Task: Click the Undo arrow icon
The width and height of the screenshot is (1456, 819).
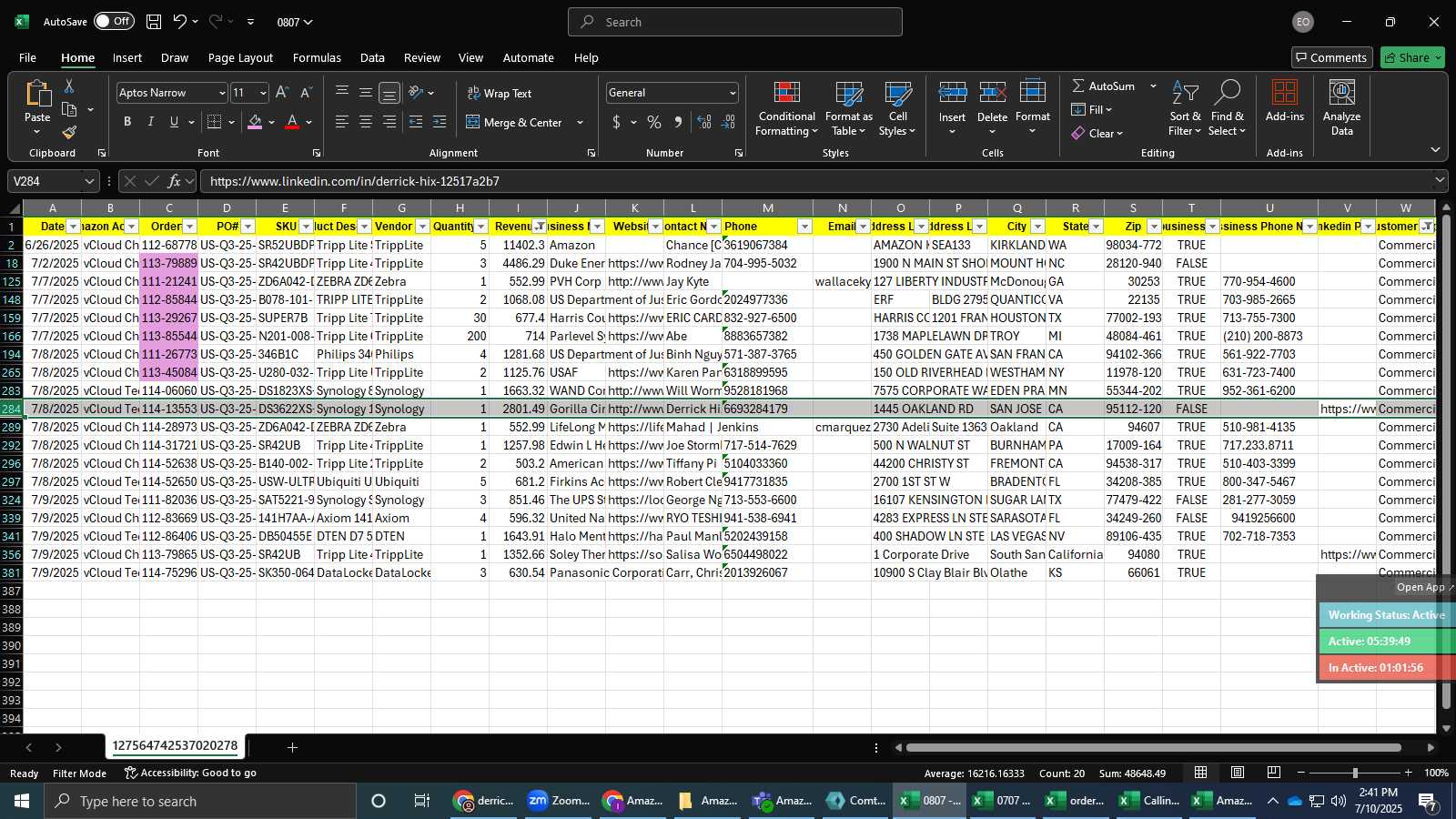Action: coord(180,22)
